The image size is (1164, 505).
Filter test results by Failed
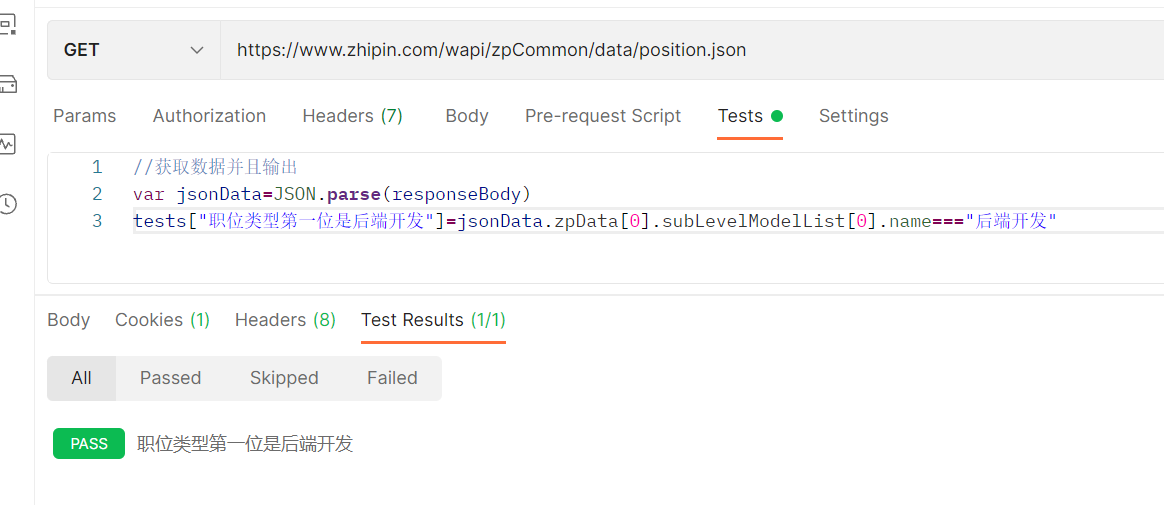pyautogui.click(x=392, y=378)
